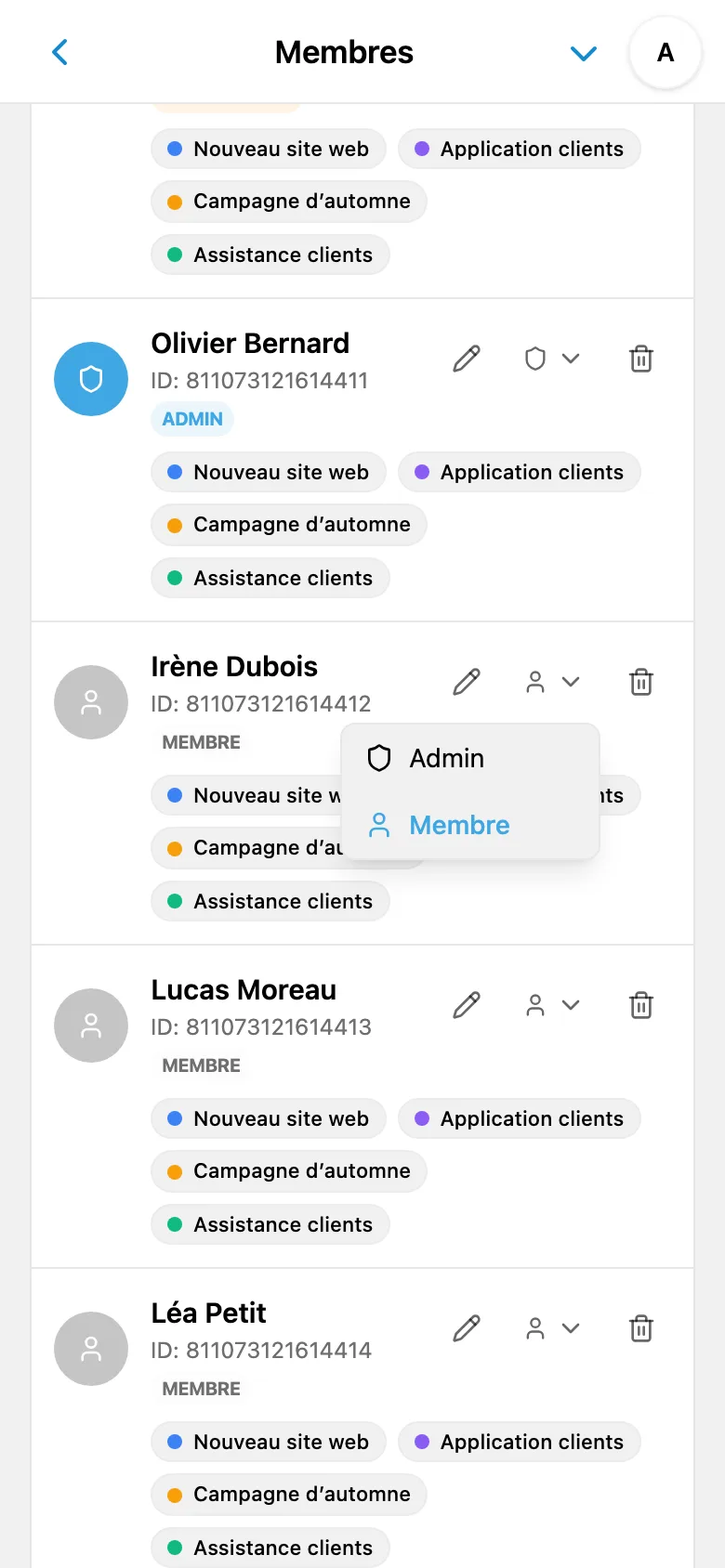The image size is (725, 1568).
Task: Delete Lucas Moreau using trash icon
Action: click(x=641, y=1005)
